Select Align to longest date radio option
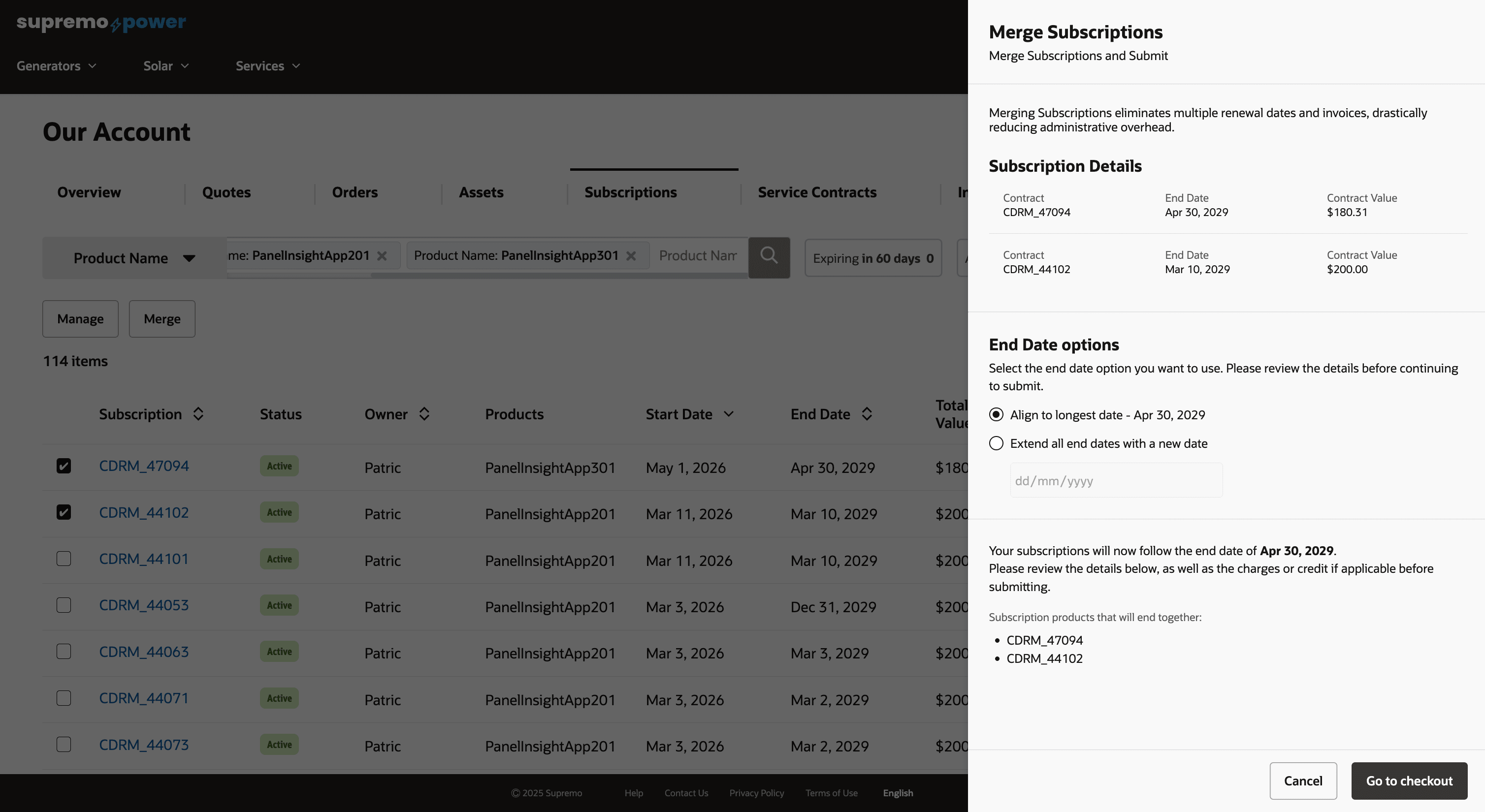The width and height of the screenshot is (1485, 812). [996, 414]
